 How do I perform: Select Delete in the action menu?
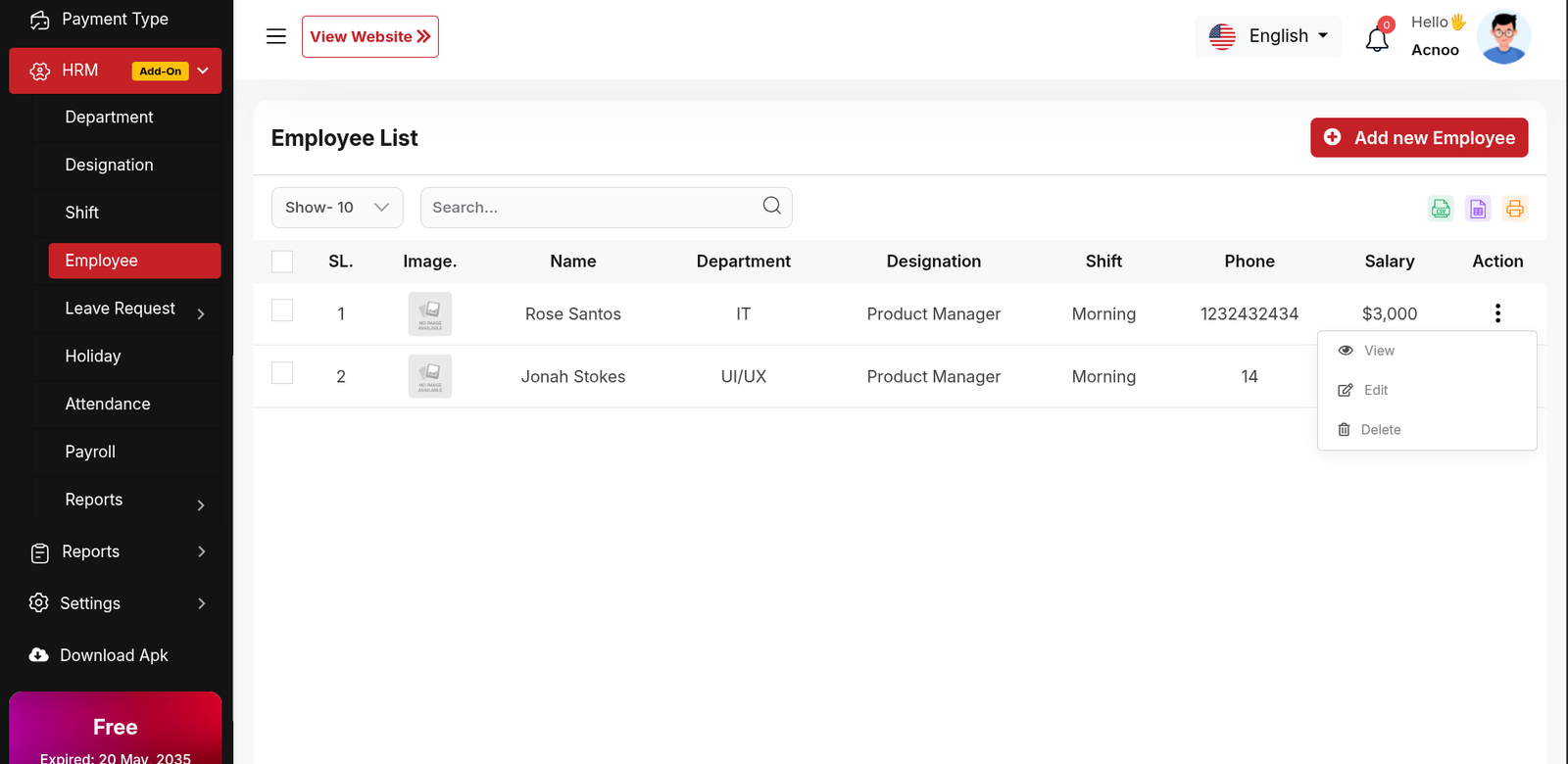[1380, 430]
